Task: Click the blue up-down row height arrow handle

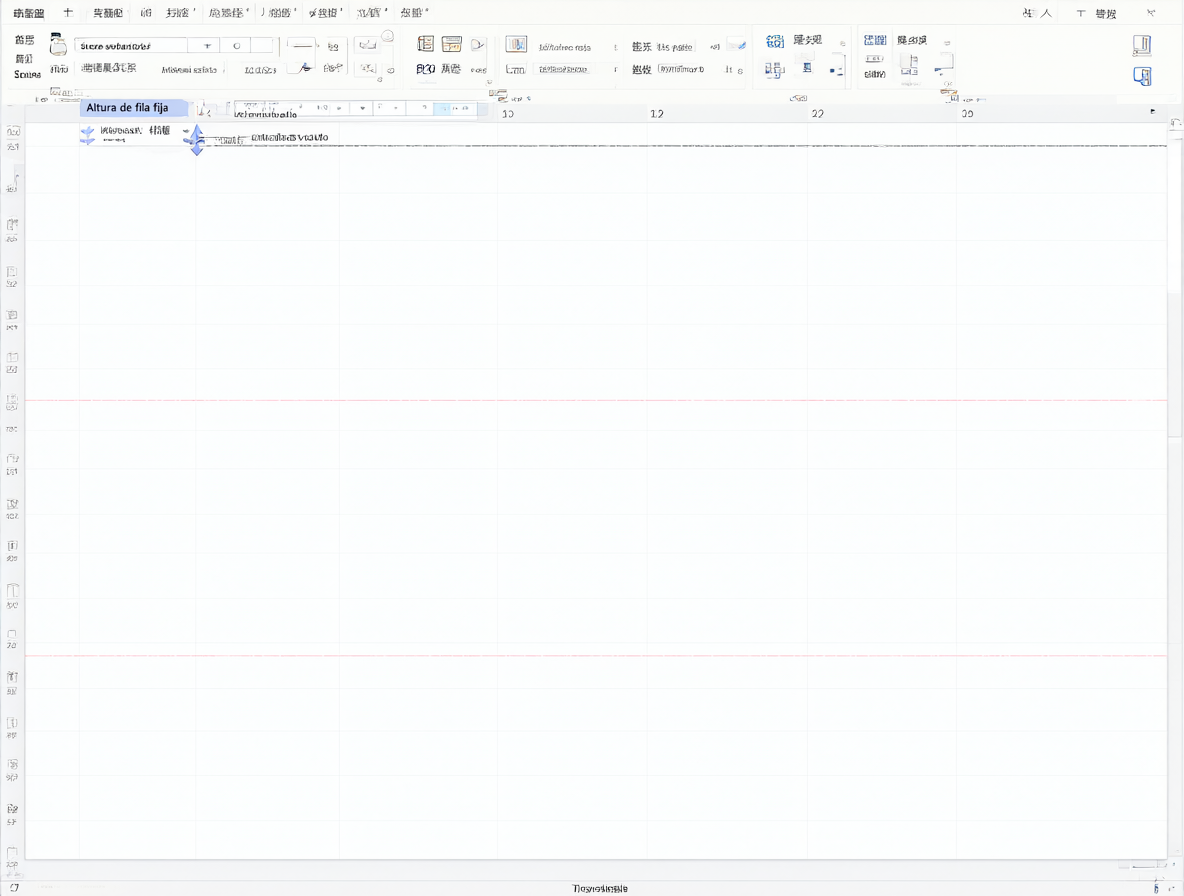Action: coord(197,140)
